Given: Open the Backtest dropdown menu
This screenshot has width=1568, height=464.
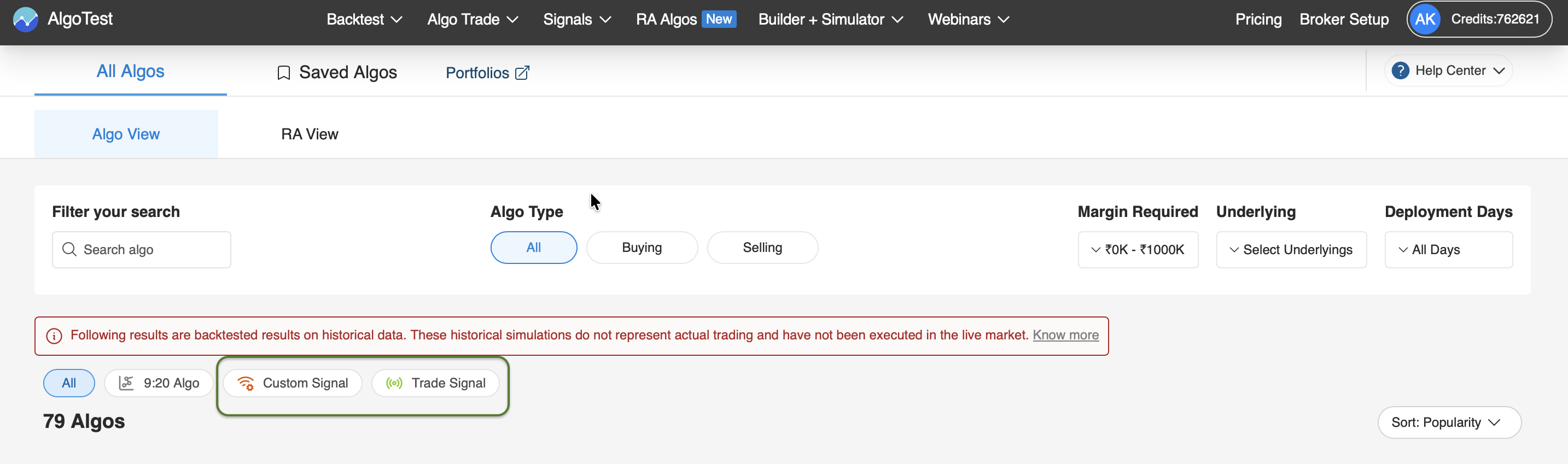Looking at the screenshot, I should click(x=365, y=20).
